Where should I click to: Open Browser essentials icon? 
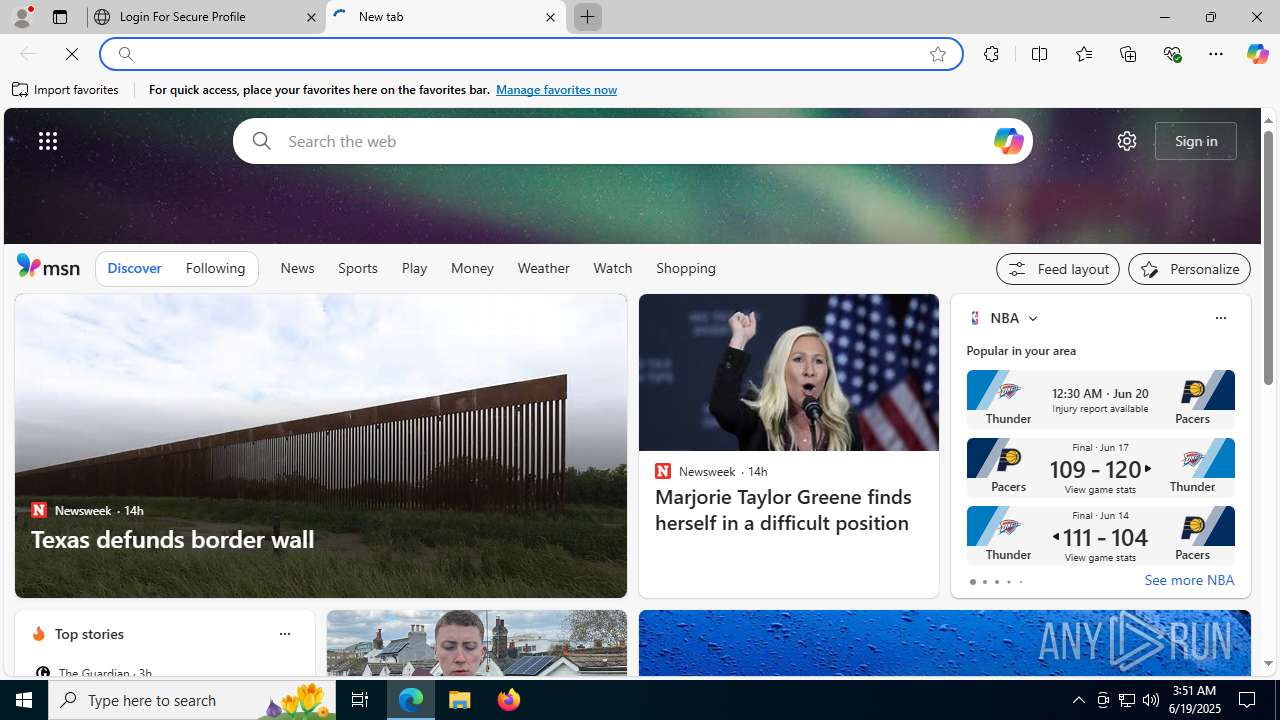pyautogui.click(x=1172, y=54)
